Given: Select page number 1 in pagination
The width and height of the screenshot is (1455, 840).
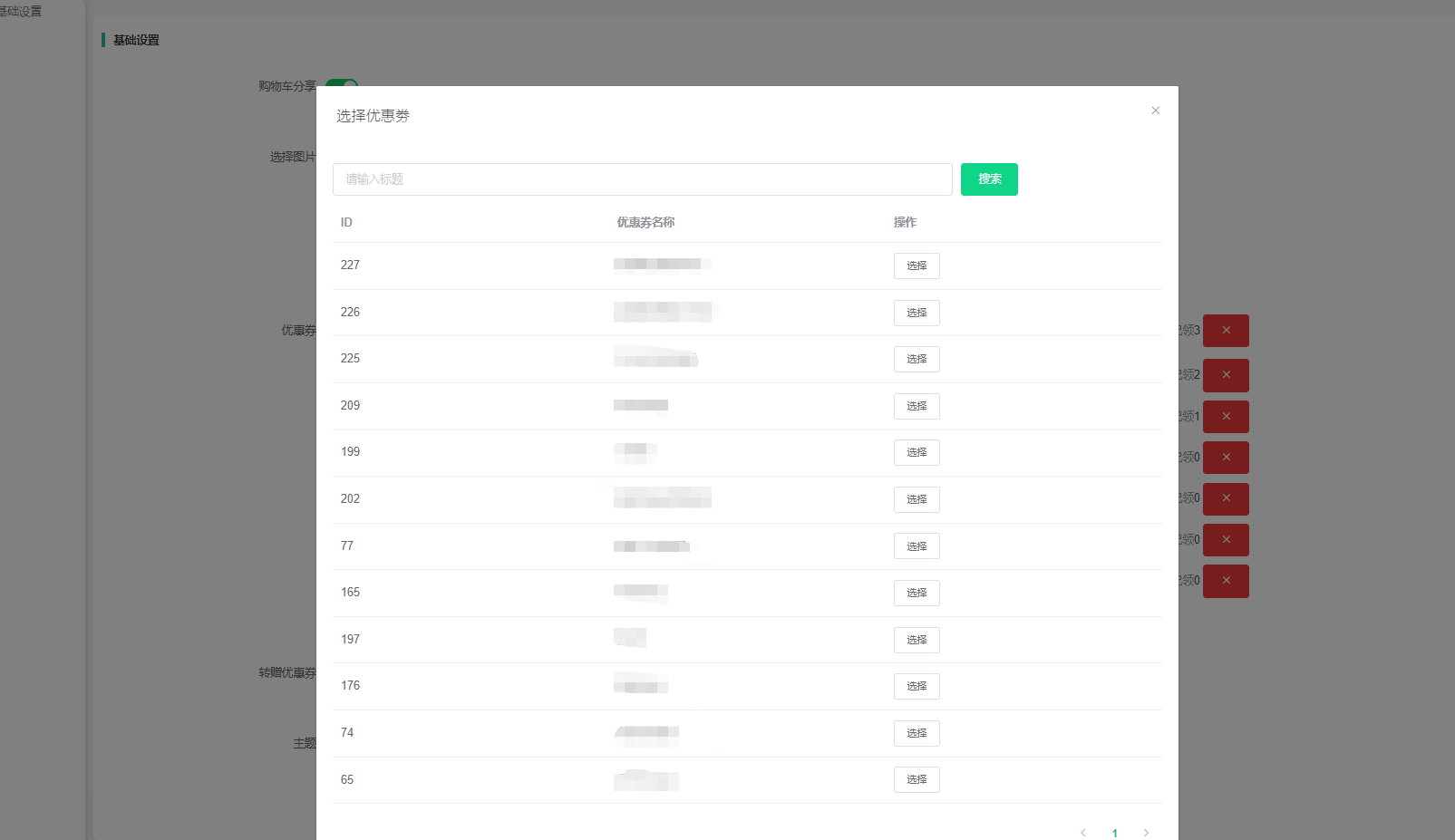Looking at the screenshot, I should pos(1114,833).
